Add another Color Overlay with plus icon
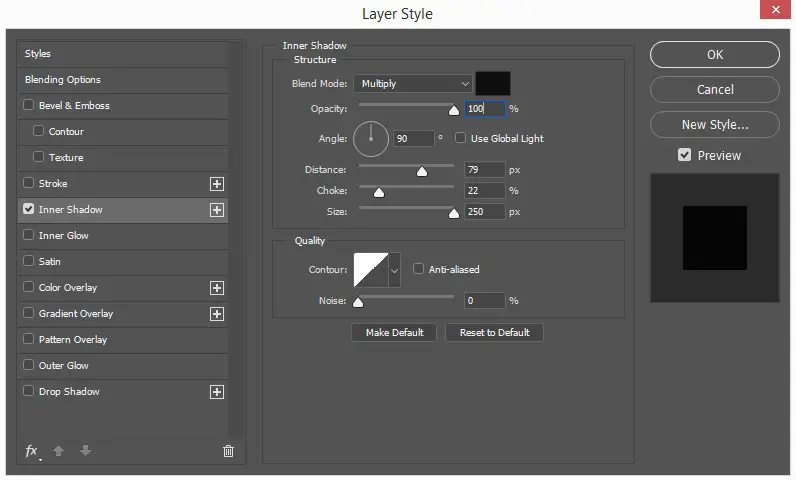 coord(217,288)
